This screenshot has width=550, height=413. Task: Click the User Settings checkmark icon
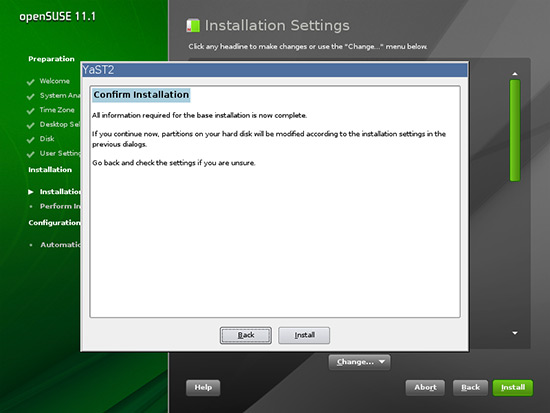click(31, 154)
